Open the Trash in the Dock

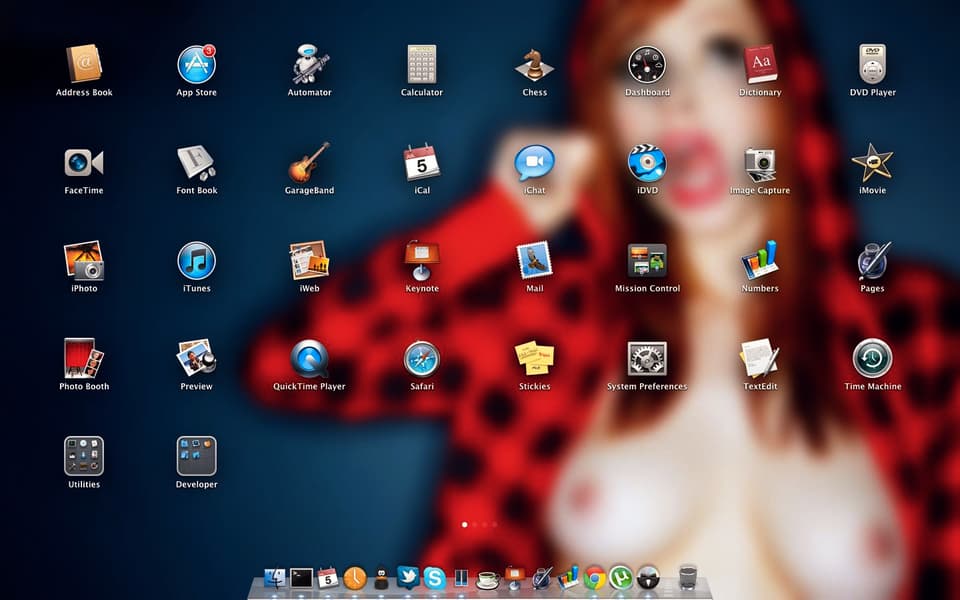pos(688,577)
